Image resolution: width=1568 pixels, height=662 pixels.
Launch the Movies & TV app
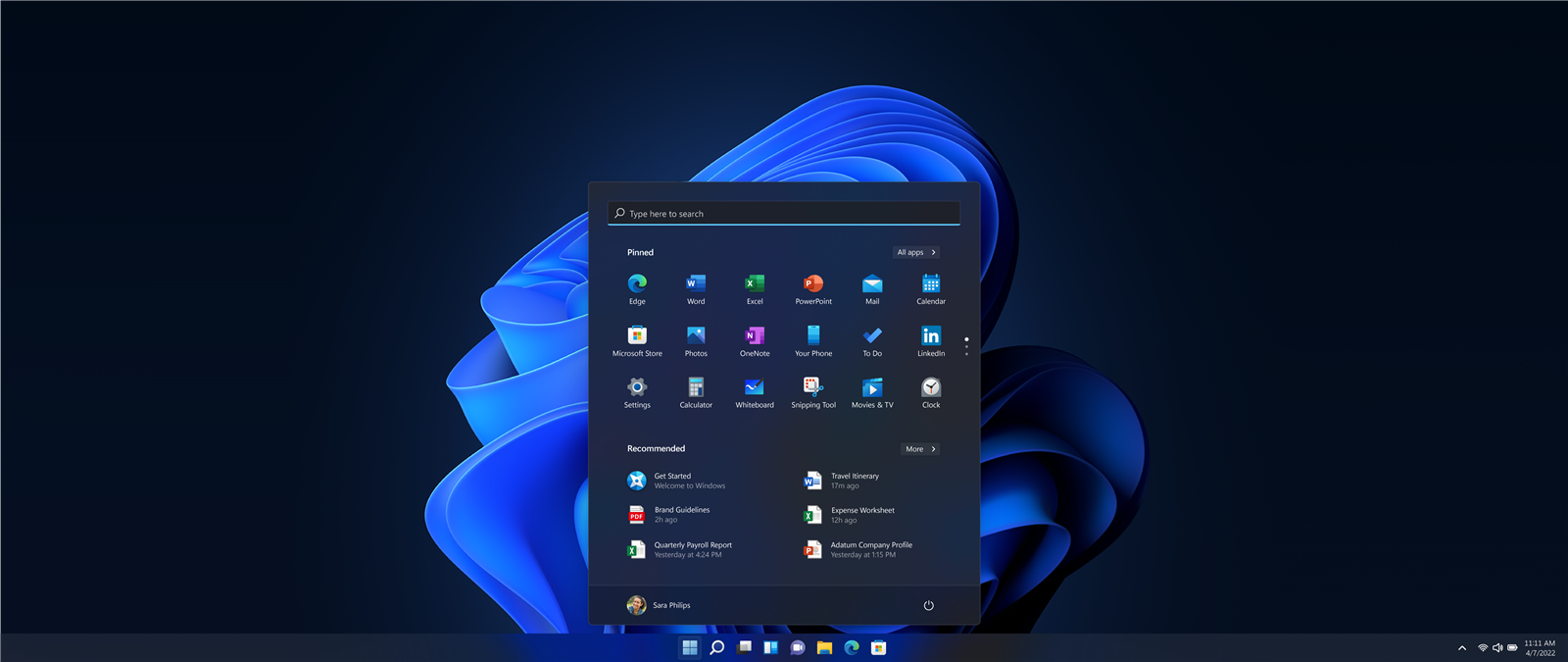(872, 388)
